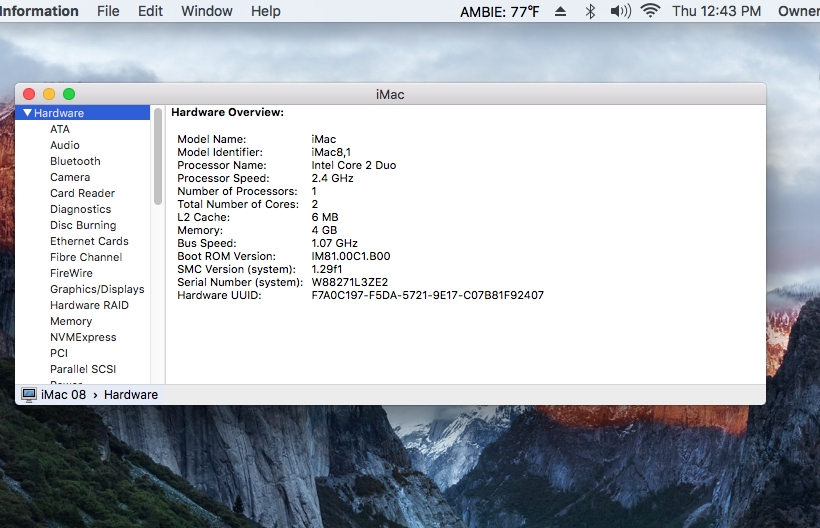Click the 4 GB memory value
The image size is (820, 528).
pyautogui.click(x=324, y=230)
